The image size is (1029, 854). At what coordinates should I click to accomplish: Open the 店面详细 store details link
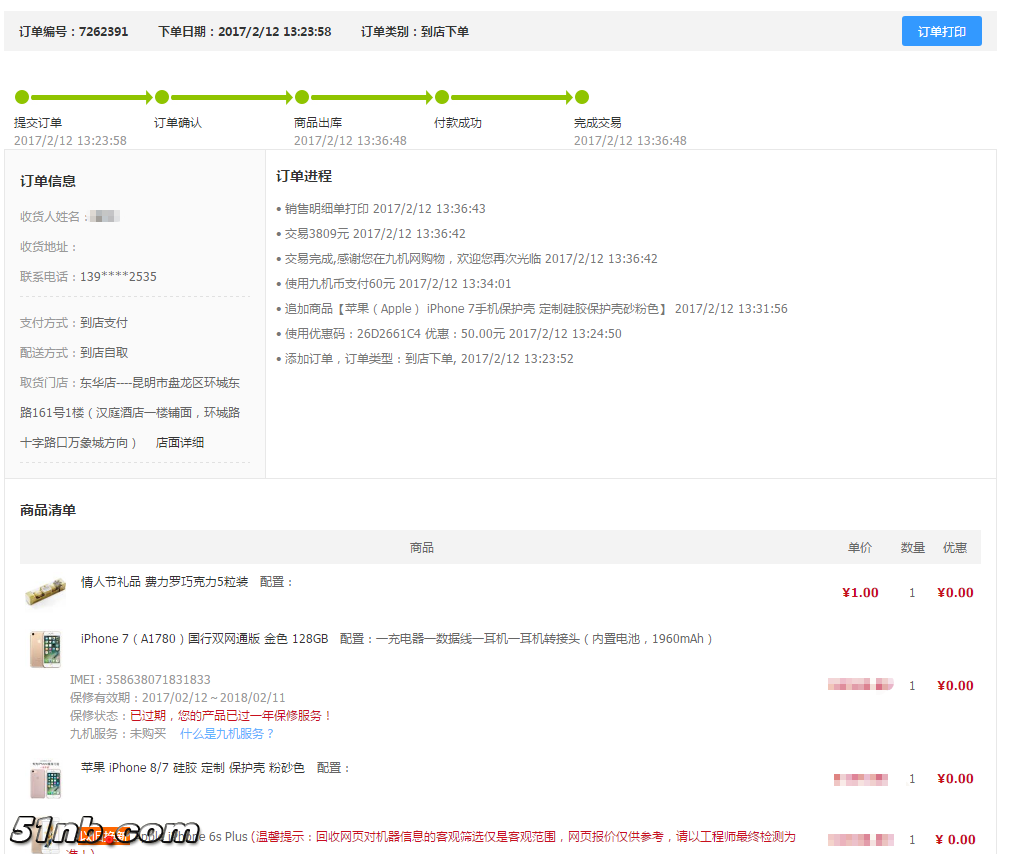180,442
